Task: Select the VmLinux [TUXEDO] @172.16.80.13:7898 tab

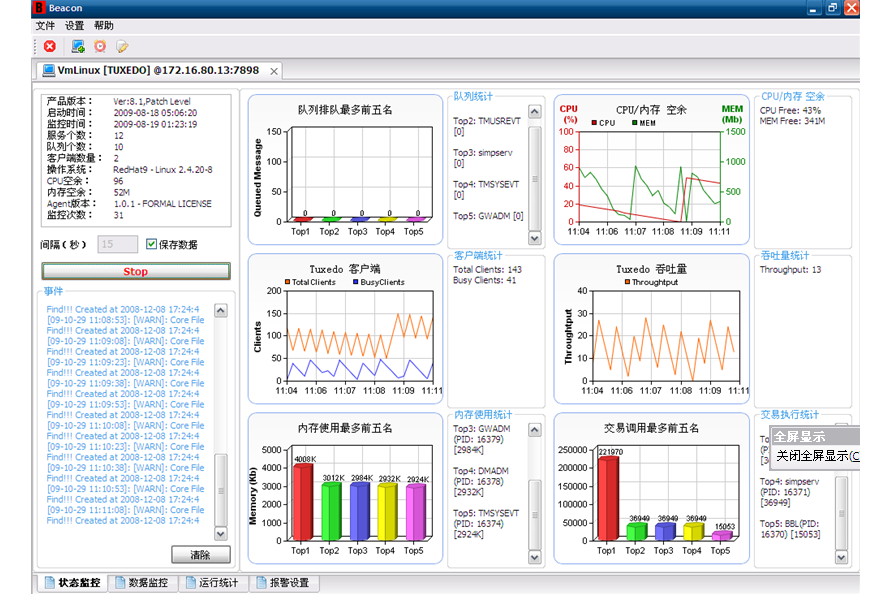Action: 158,70
